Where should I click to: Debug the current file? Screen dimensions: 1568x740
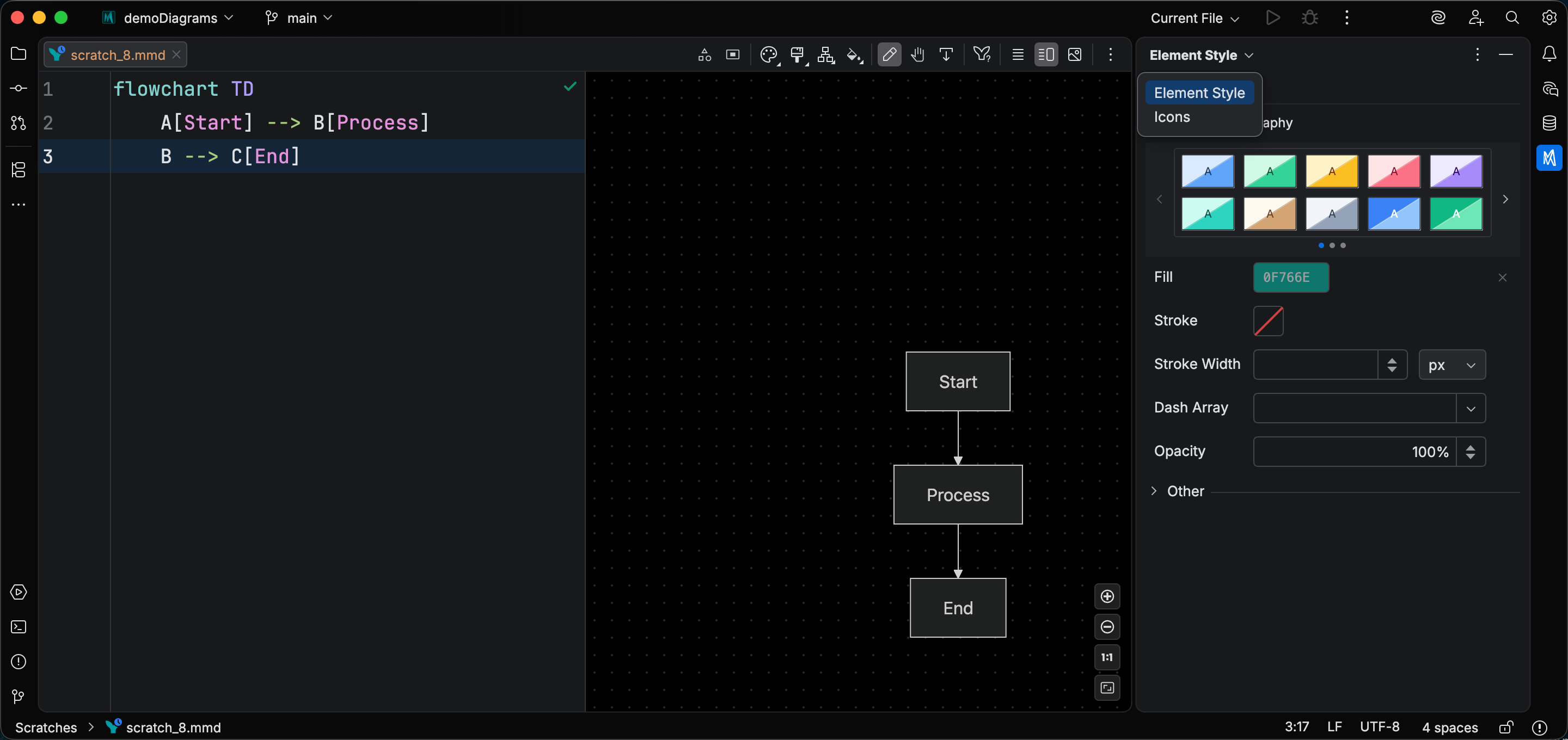1309,17
